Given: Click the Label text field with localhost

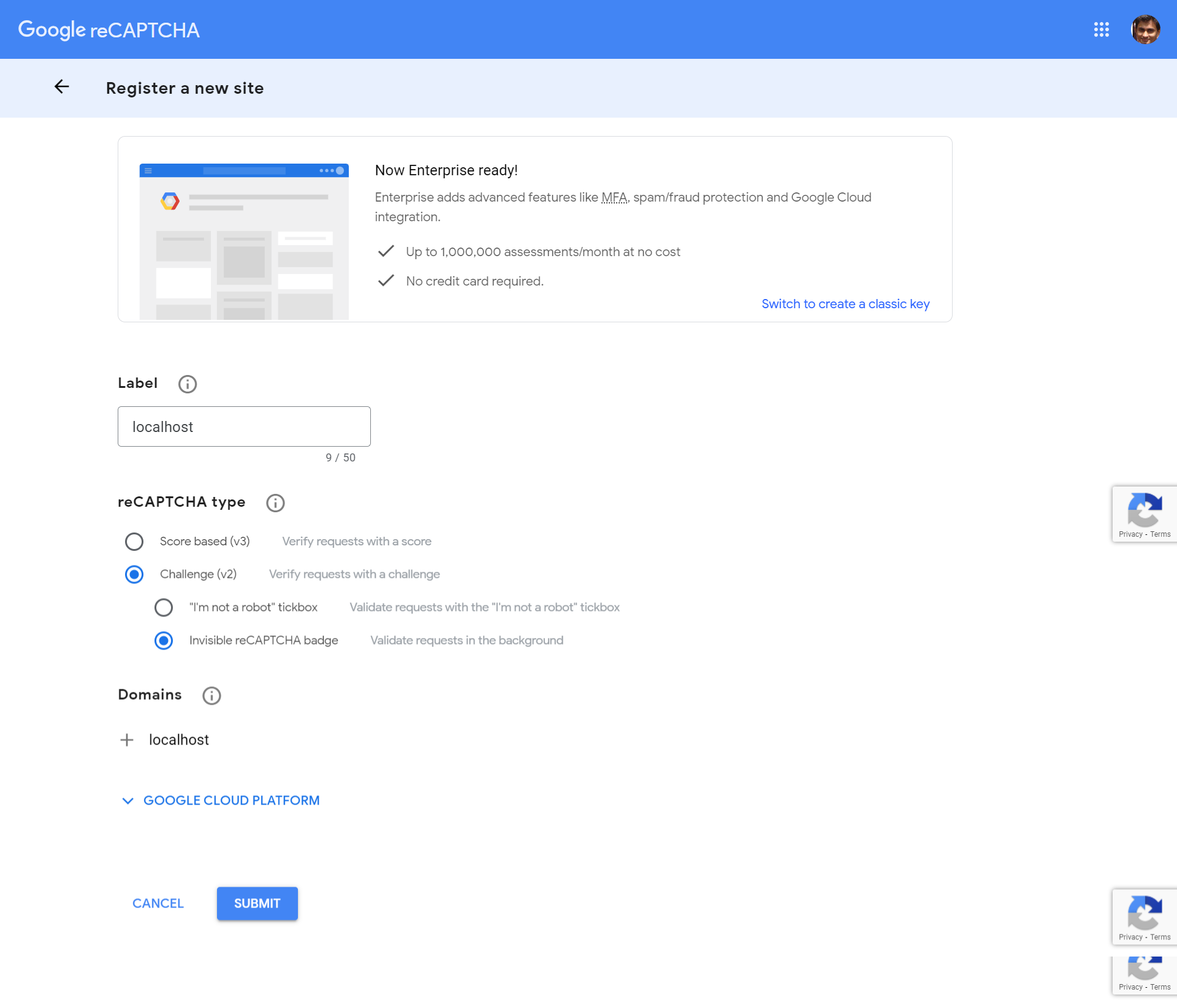Looking at the screenshot, I should click(244, 426).
